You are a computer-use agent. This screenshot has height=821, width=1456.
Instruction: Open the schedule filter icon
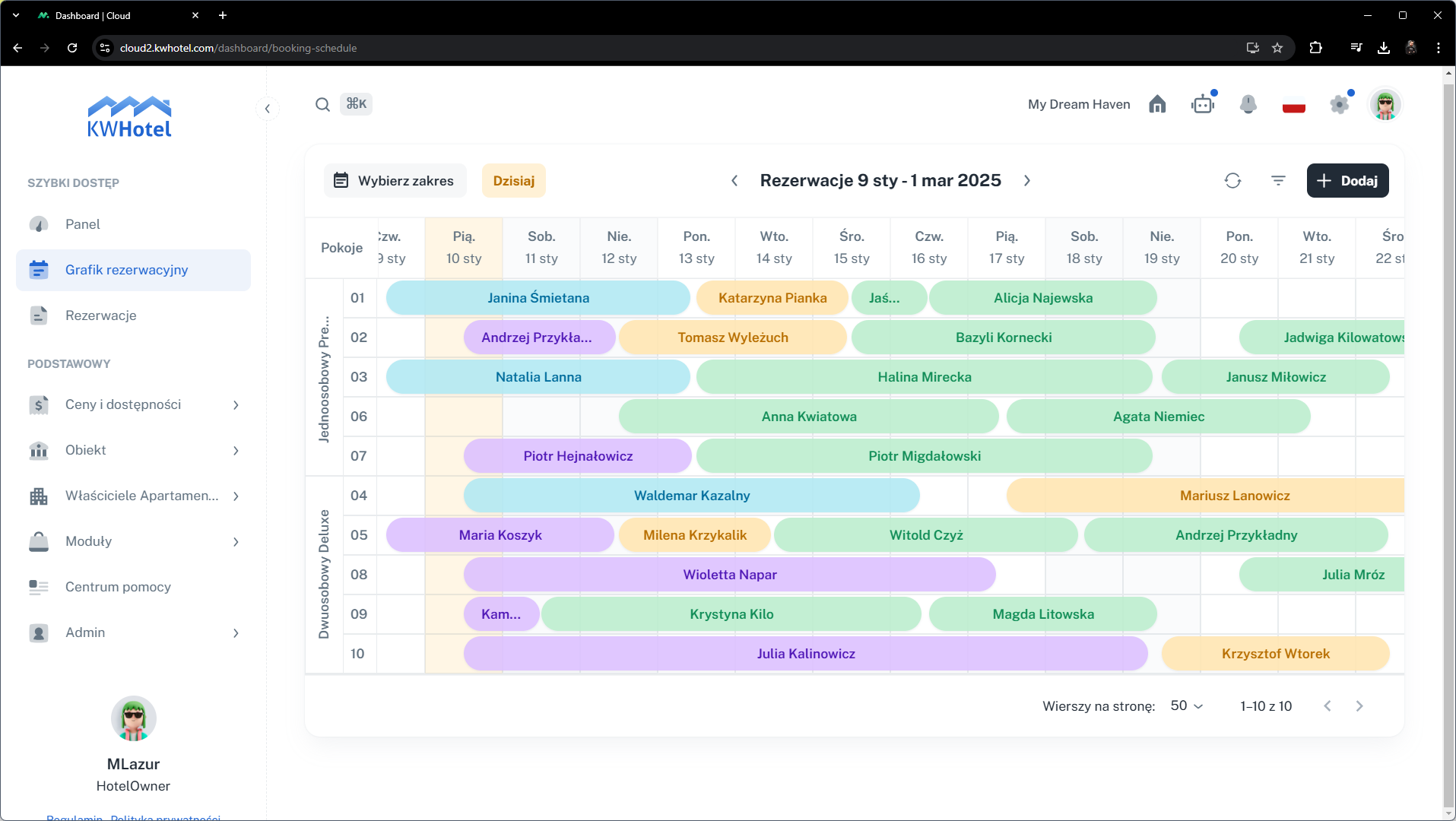1278,181
